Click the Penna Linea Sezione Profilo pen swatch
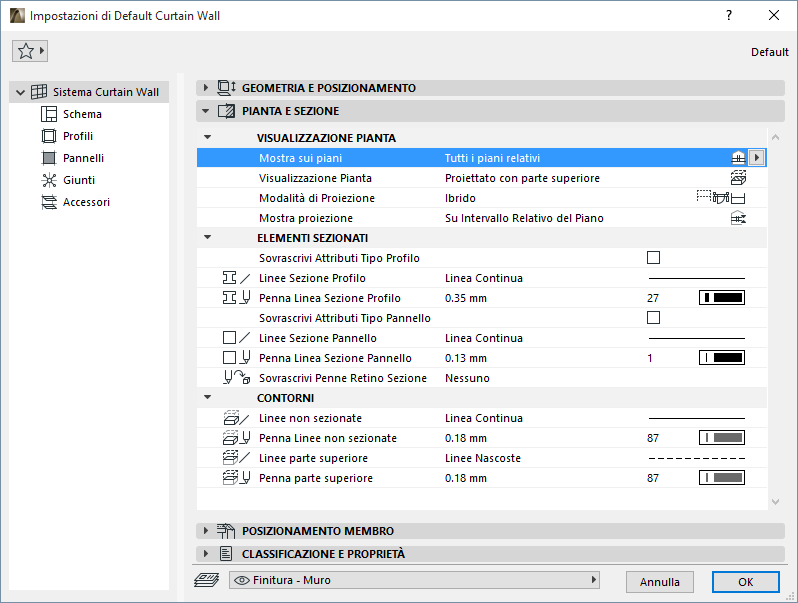 click(x=720, y=298)
